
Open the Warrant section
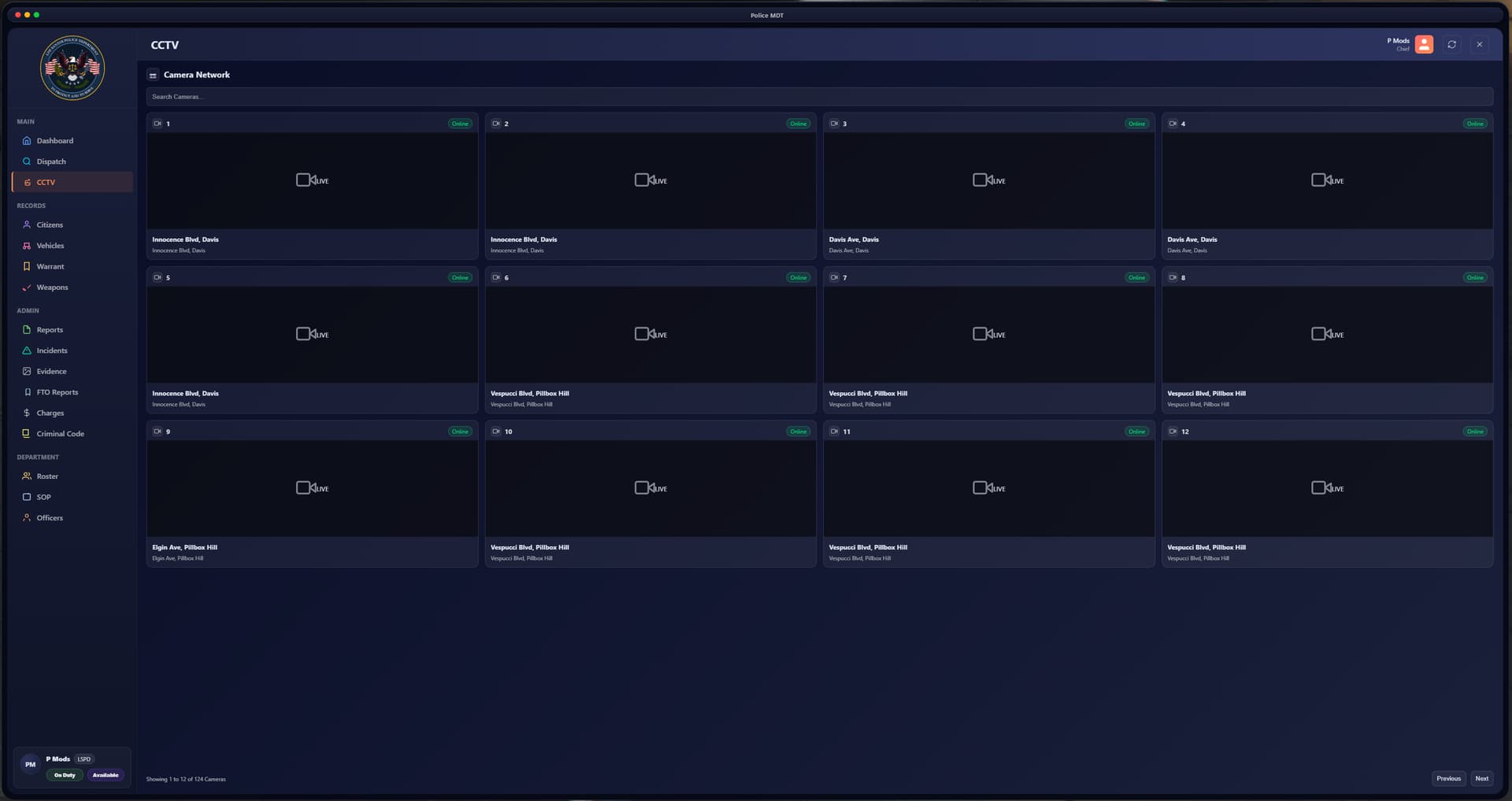tap(72, 266)
